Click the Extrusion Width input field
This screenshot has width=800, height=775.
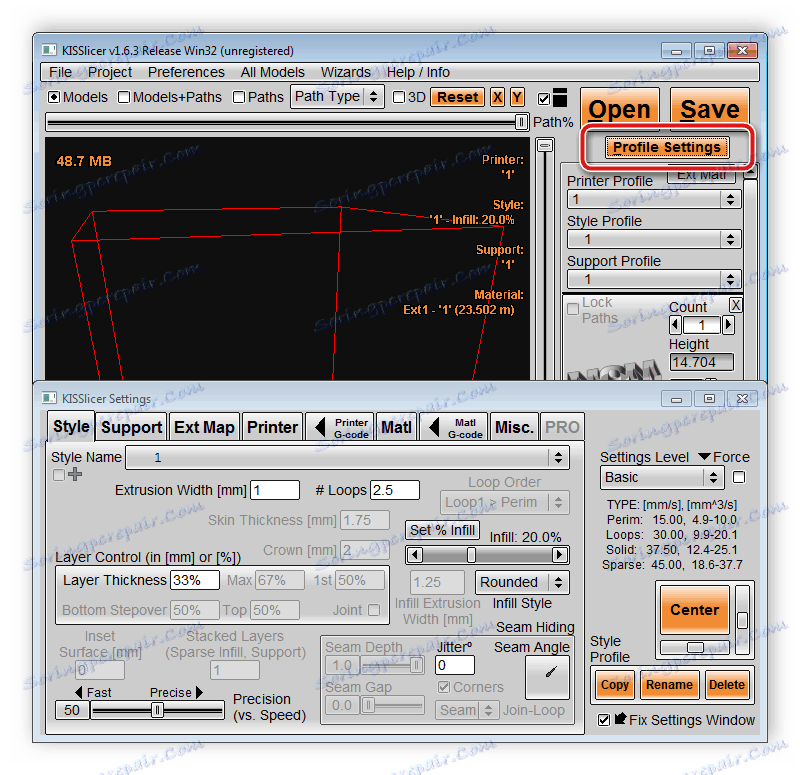[274, 490]
